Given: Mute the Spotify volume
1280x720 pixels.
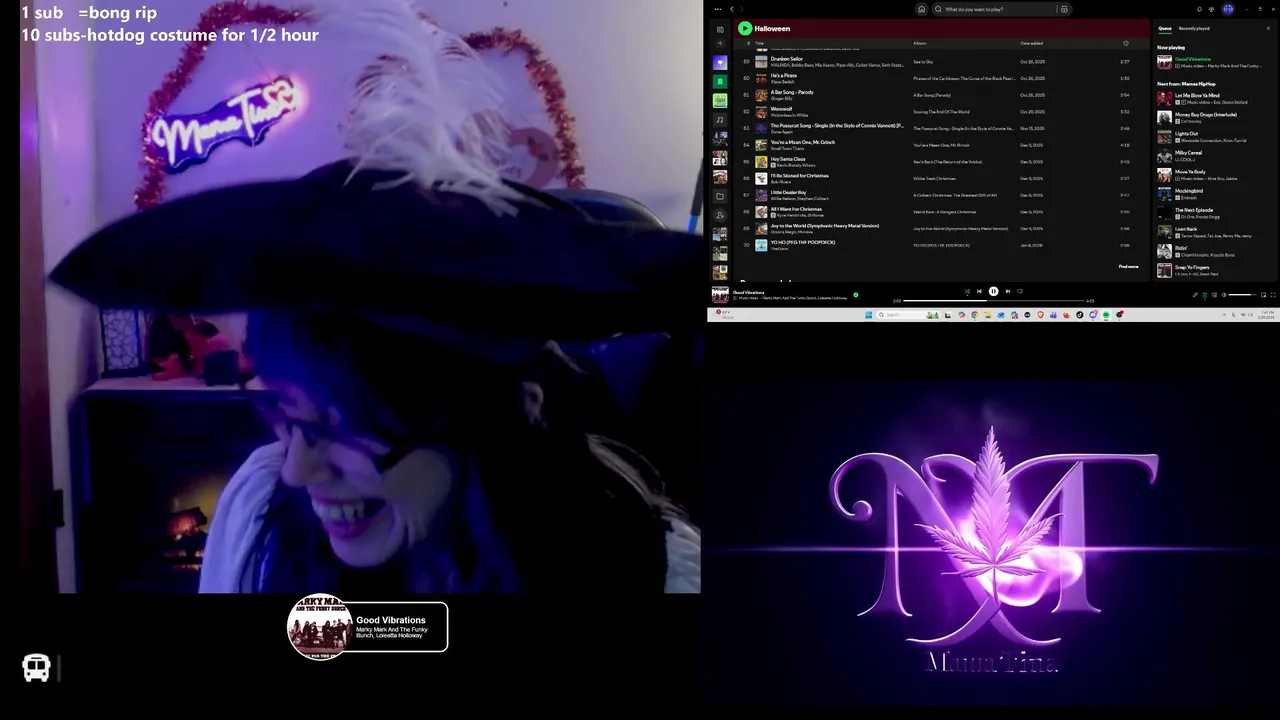Looking at the screenshot, I should click(x=1224, y=295).
